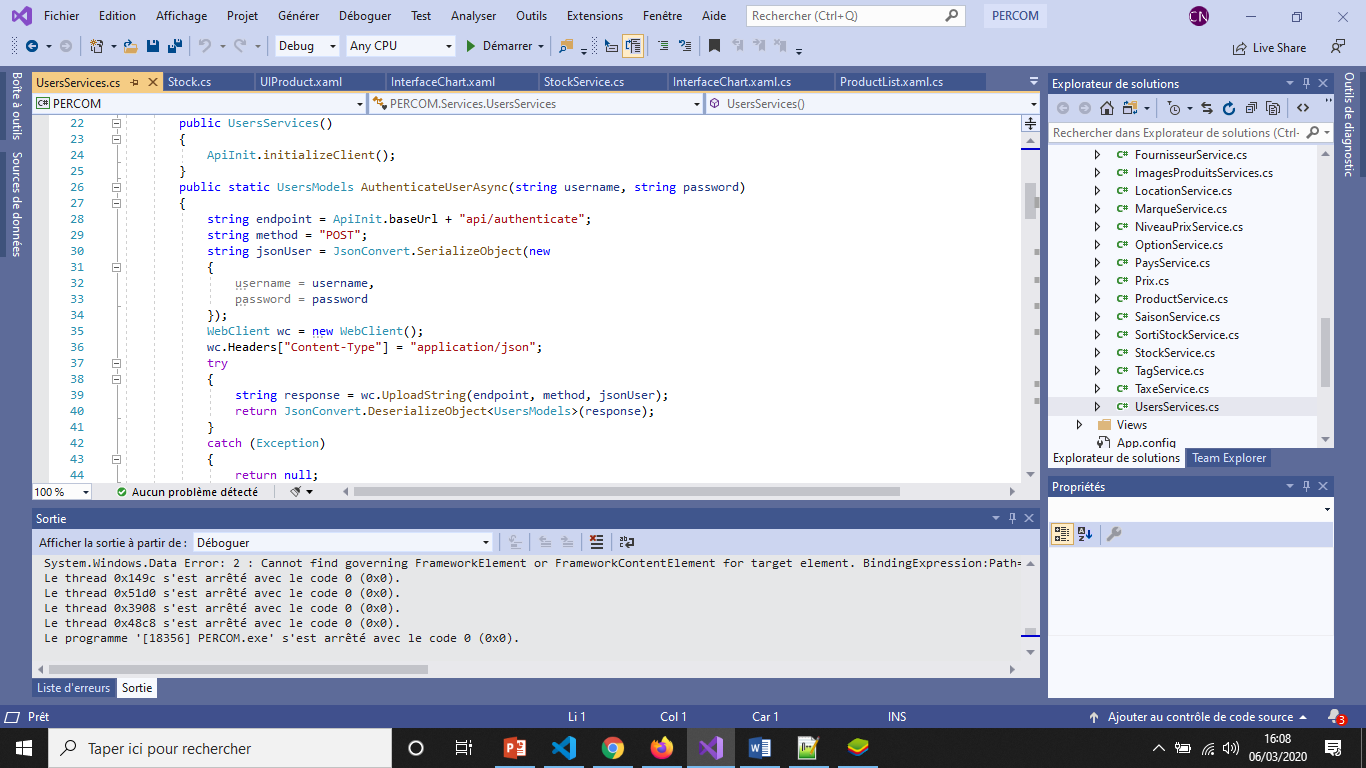Viewport: 1366px width, 768px height.
Task: Open PowerPoint from the Windows taskbar
Action: pyautogui.click(x=515, y=748)
